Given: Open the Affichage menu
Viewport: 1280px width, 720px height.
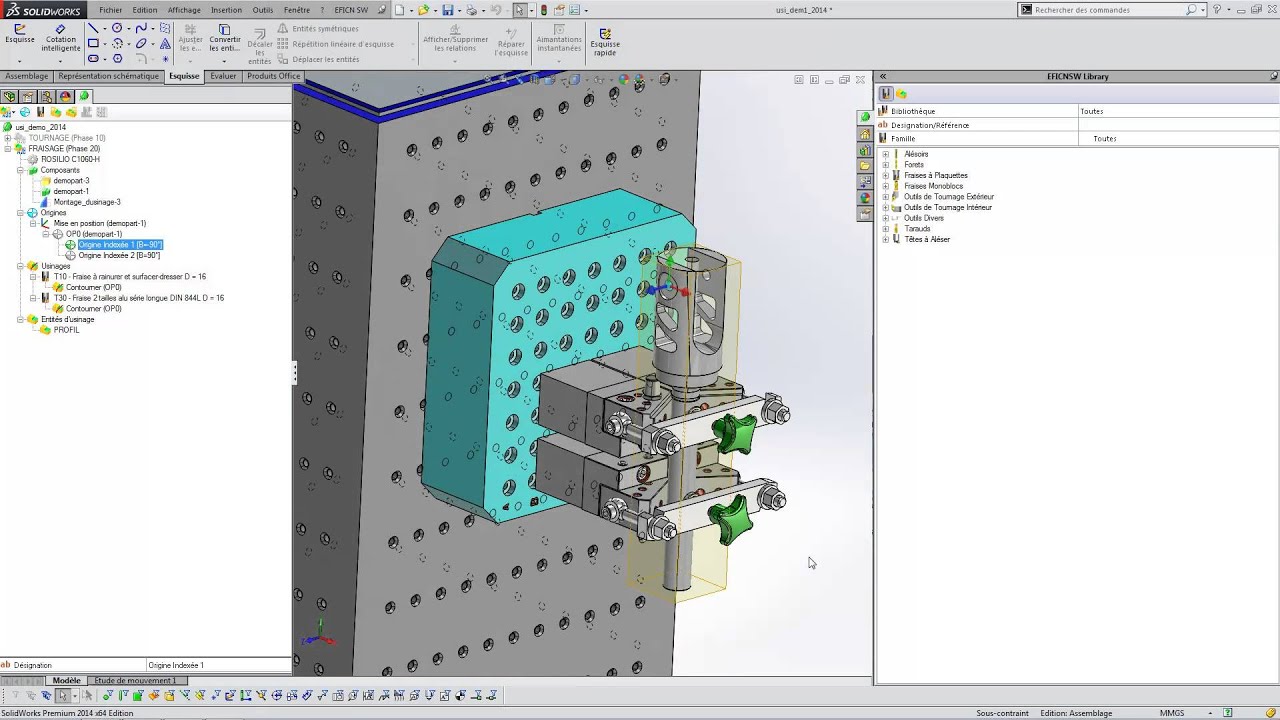Looking at the screenshot, I should click(184, 10).
